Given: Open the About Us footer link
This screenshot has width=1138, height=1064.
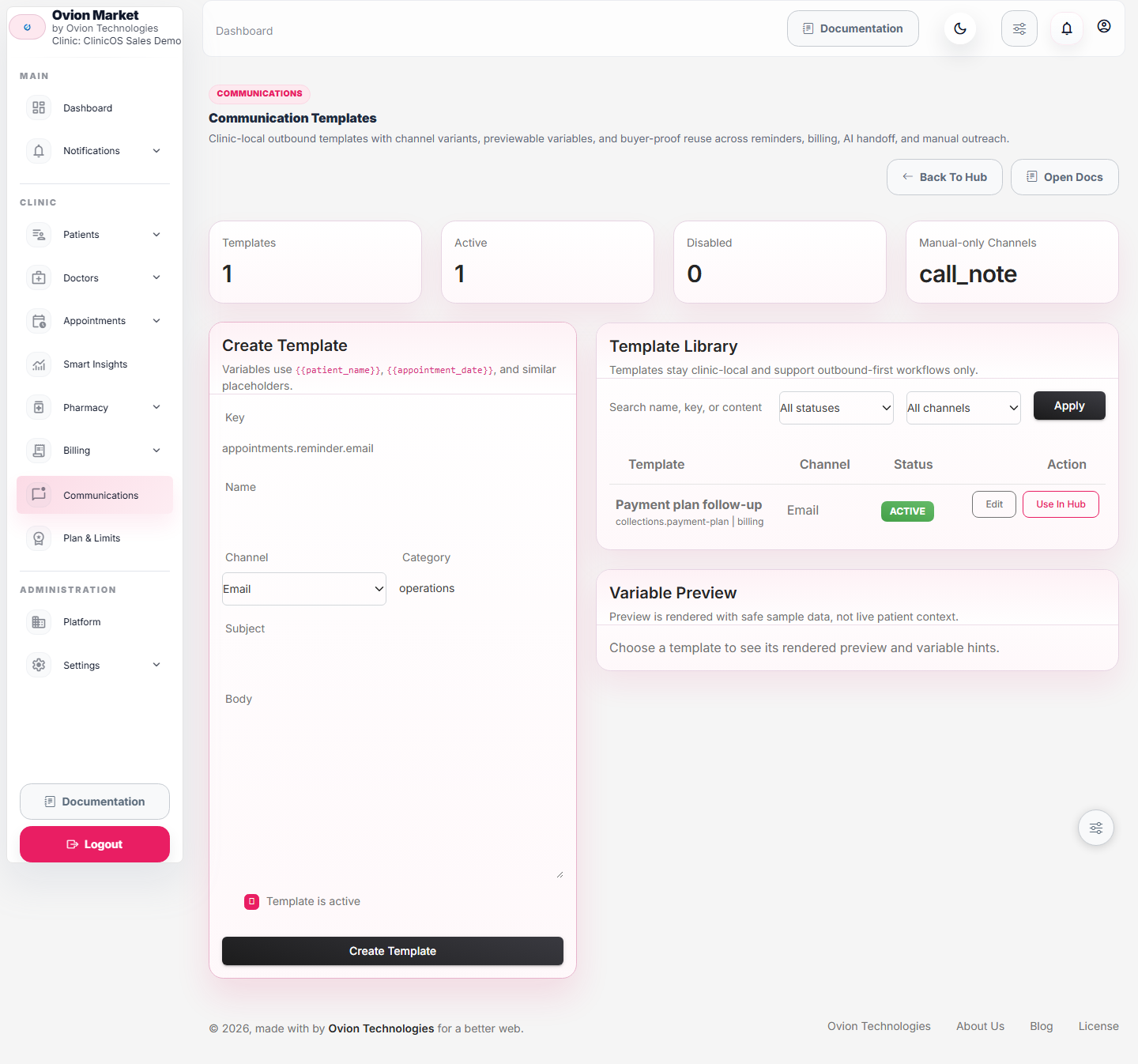Looking at the screenshot, I should click(x=980, y=1026).
